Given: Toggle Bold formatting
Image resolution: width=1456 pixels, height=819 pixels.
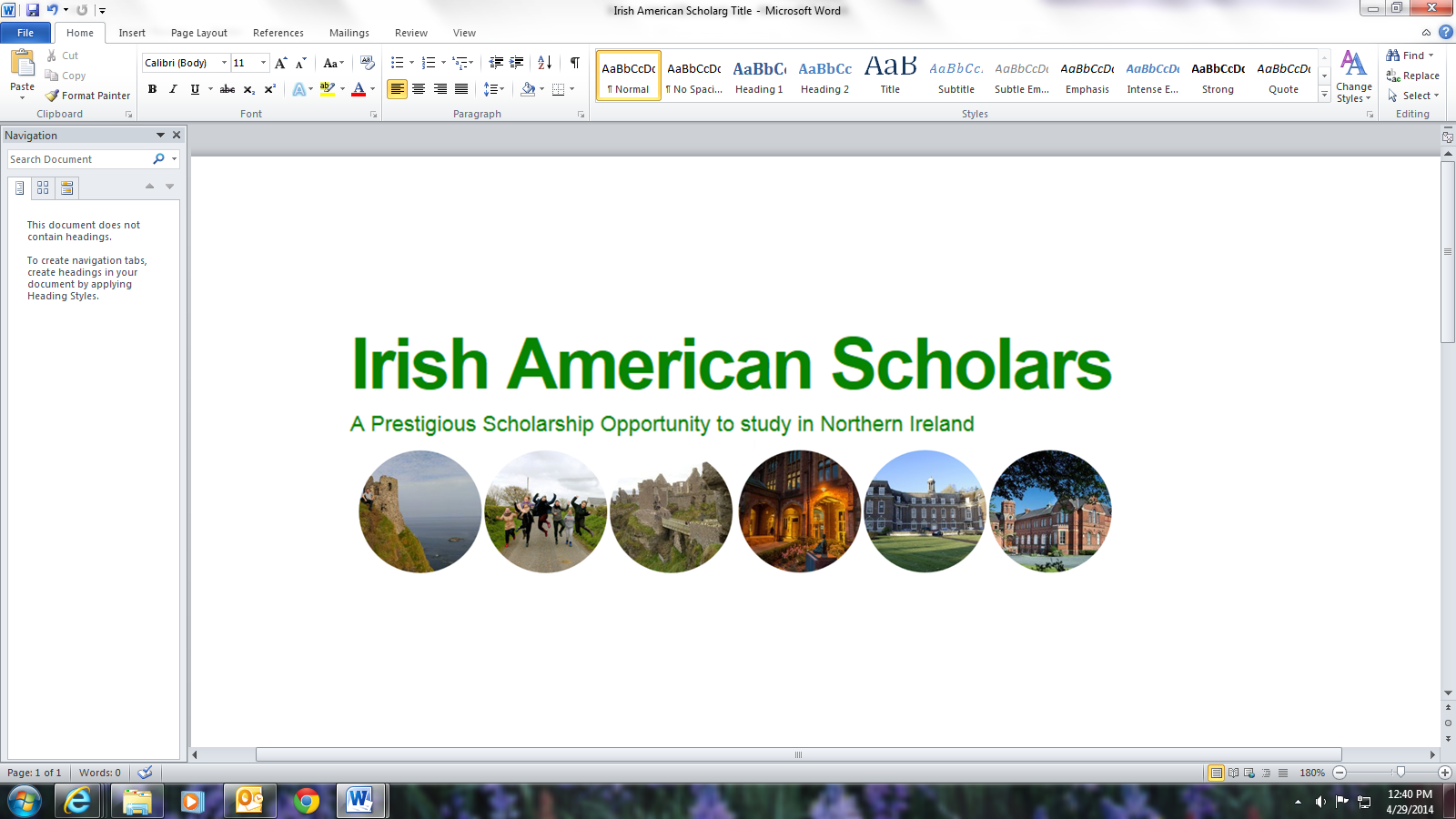Looking at the screenshot, I should tap(152, 89).
